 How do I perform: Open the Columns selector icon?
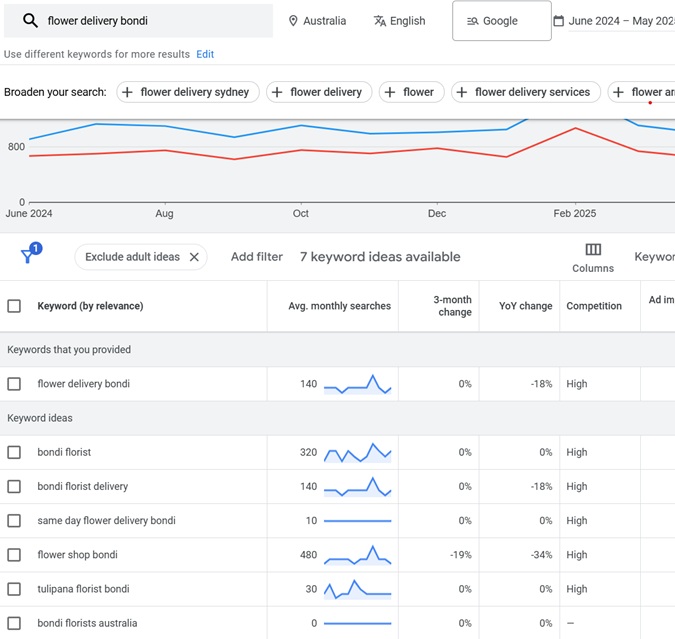[x=593, y=249]
